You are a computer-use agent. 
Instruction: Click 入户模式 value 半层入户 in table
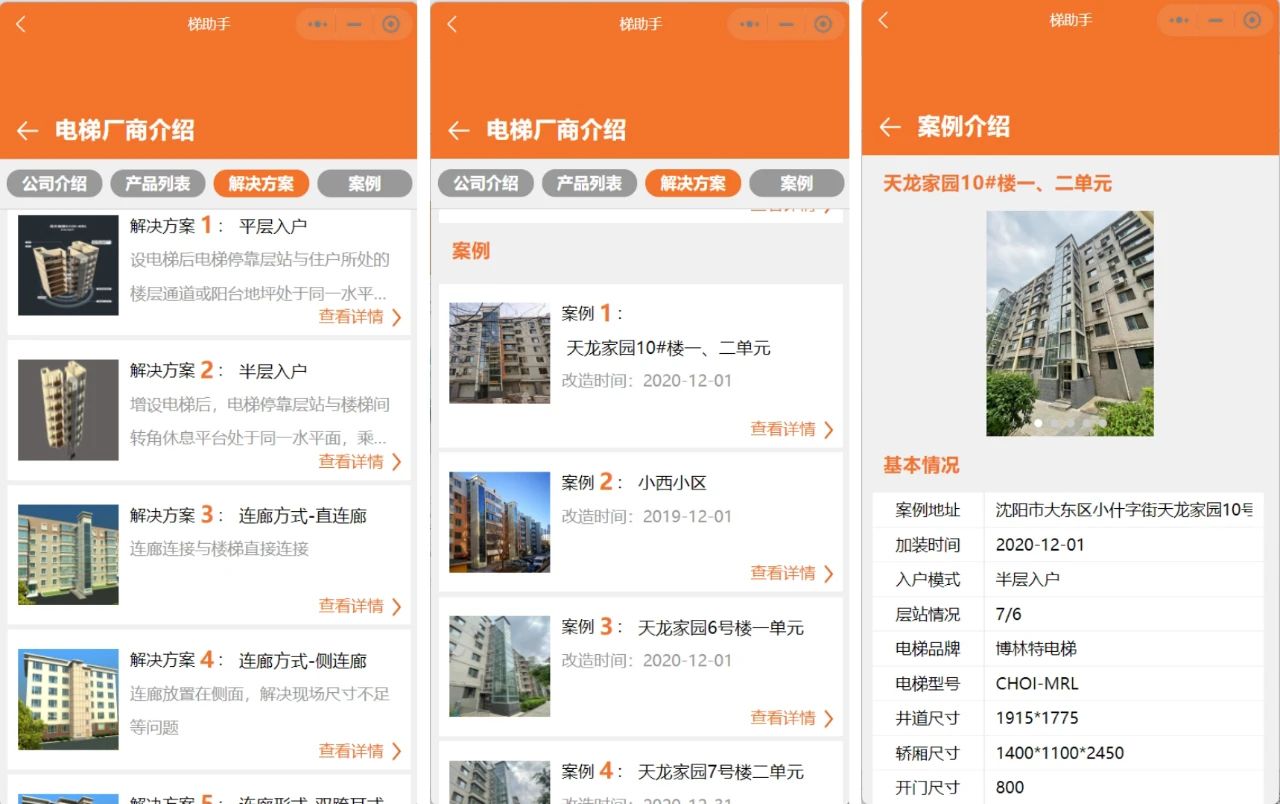[1028, 579]
